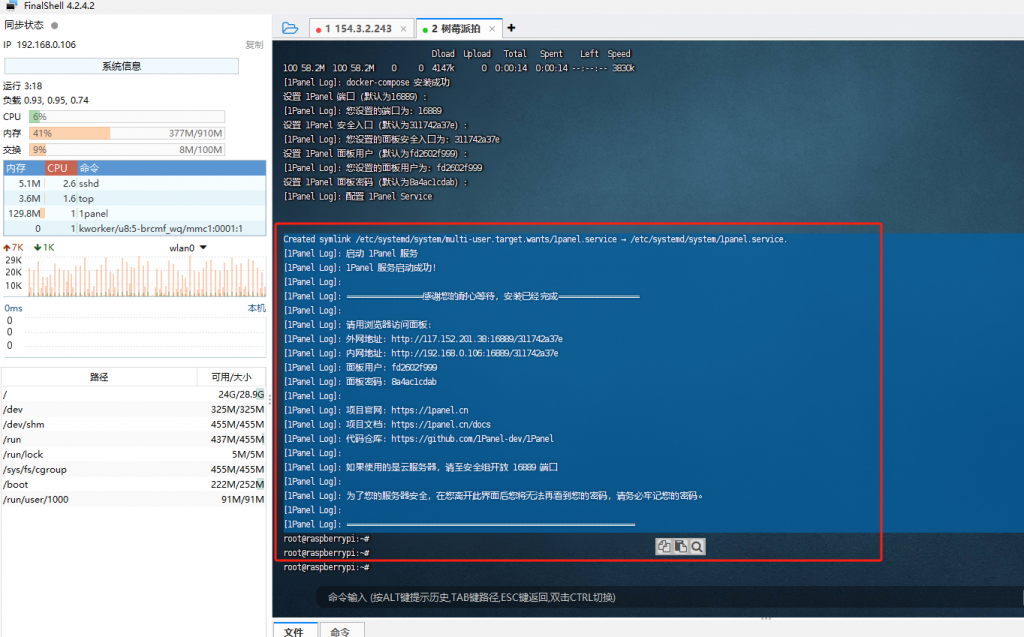Click the 交换 usage bar
This screenshot has width=1024, height=637.
click(x=127, y=150)
